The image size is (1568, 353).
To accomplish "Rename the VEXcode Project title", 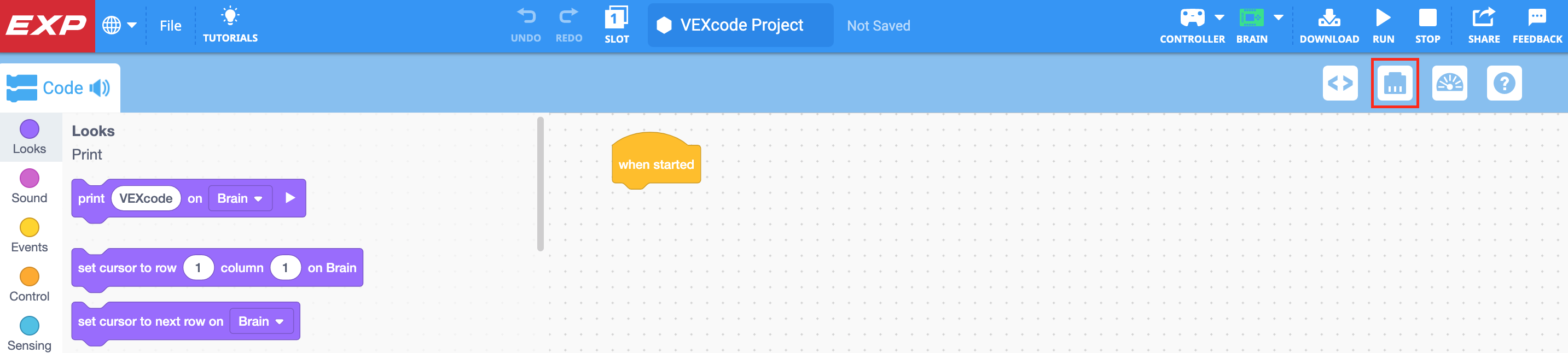I will 740,25.
